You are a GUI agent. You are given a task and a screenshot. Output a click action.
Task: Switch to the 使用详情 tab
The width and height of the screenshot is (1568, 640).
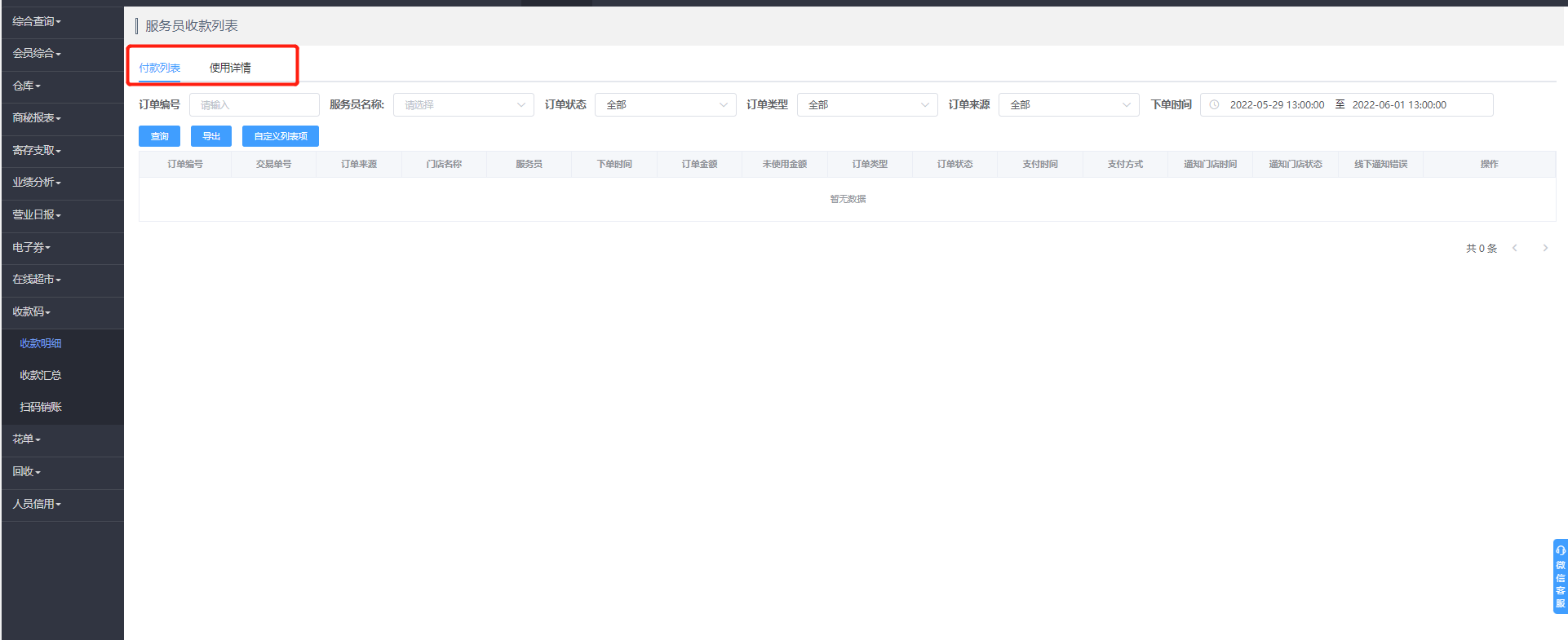pyautogui.click(x=230, y=68)
